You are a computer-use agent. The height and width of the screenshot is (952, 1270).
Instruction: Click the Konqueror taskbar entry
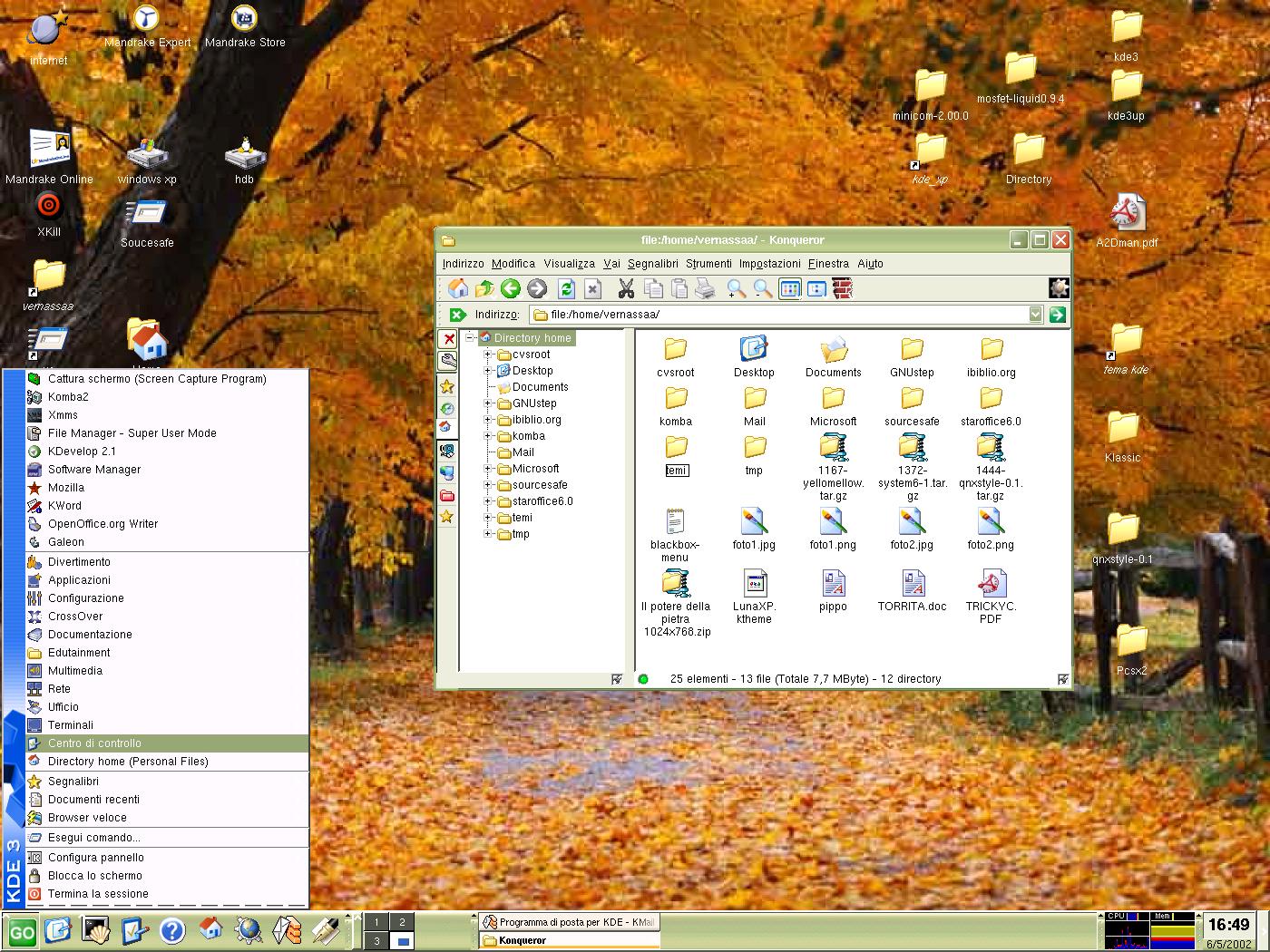pyautogui.click(x=569, y=940)
